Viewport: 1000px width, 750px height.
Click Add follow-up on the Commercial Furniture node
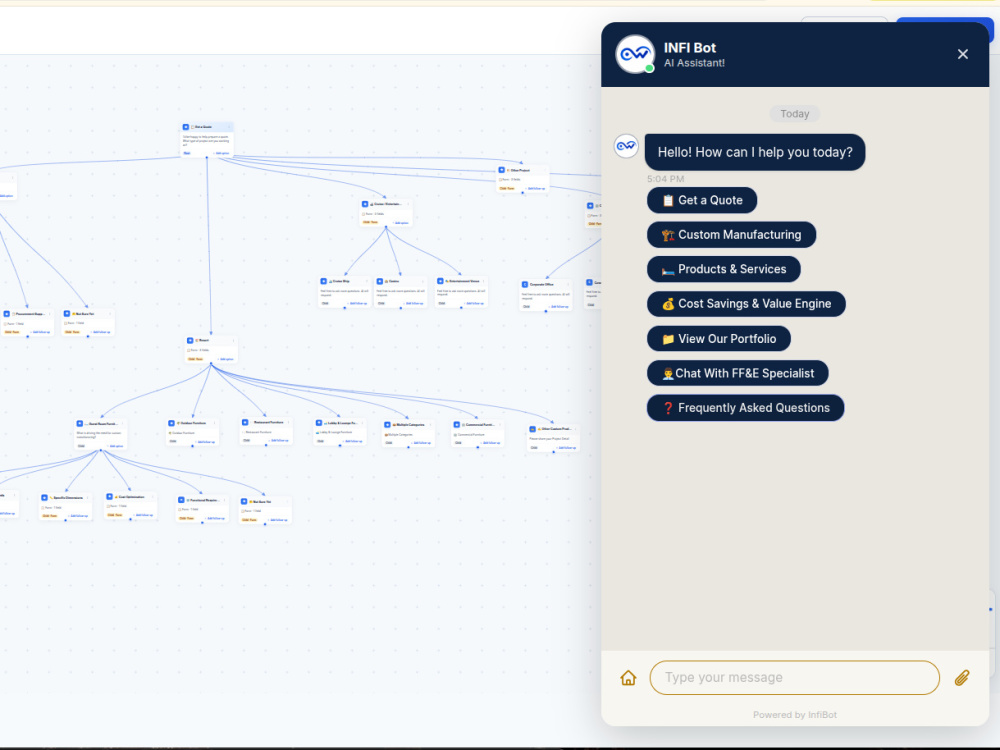click(490, 443)
